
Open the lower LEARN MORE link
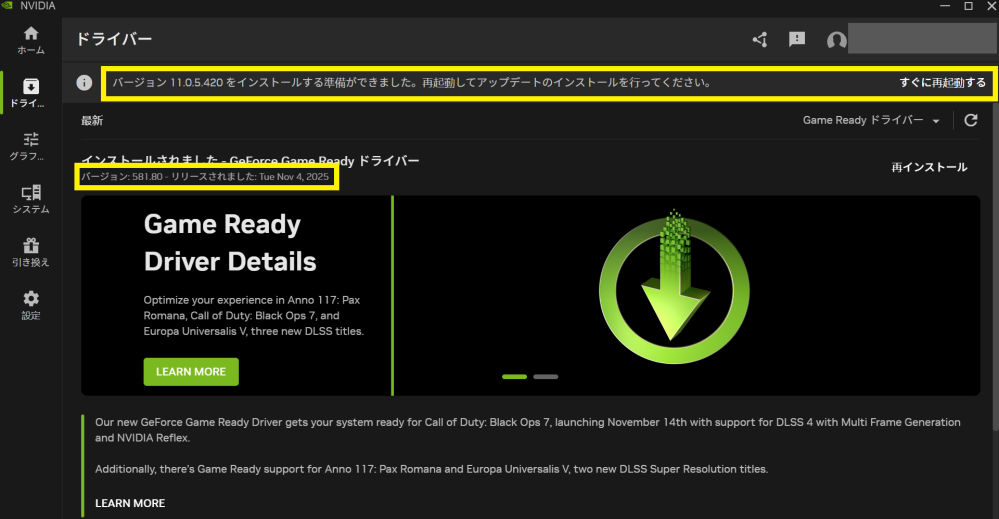130,503
